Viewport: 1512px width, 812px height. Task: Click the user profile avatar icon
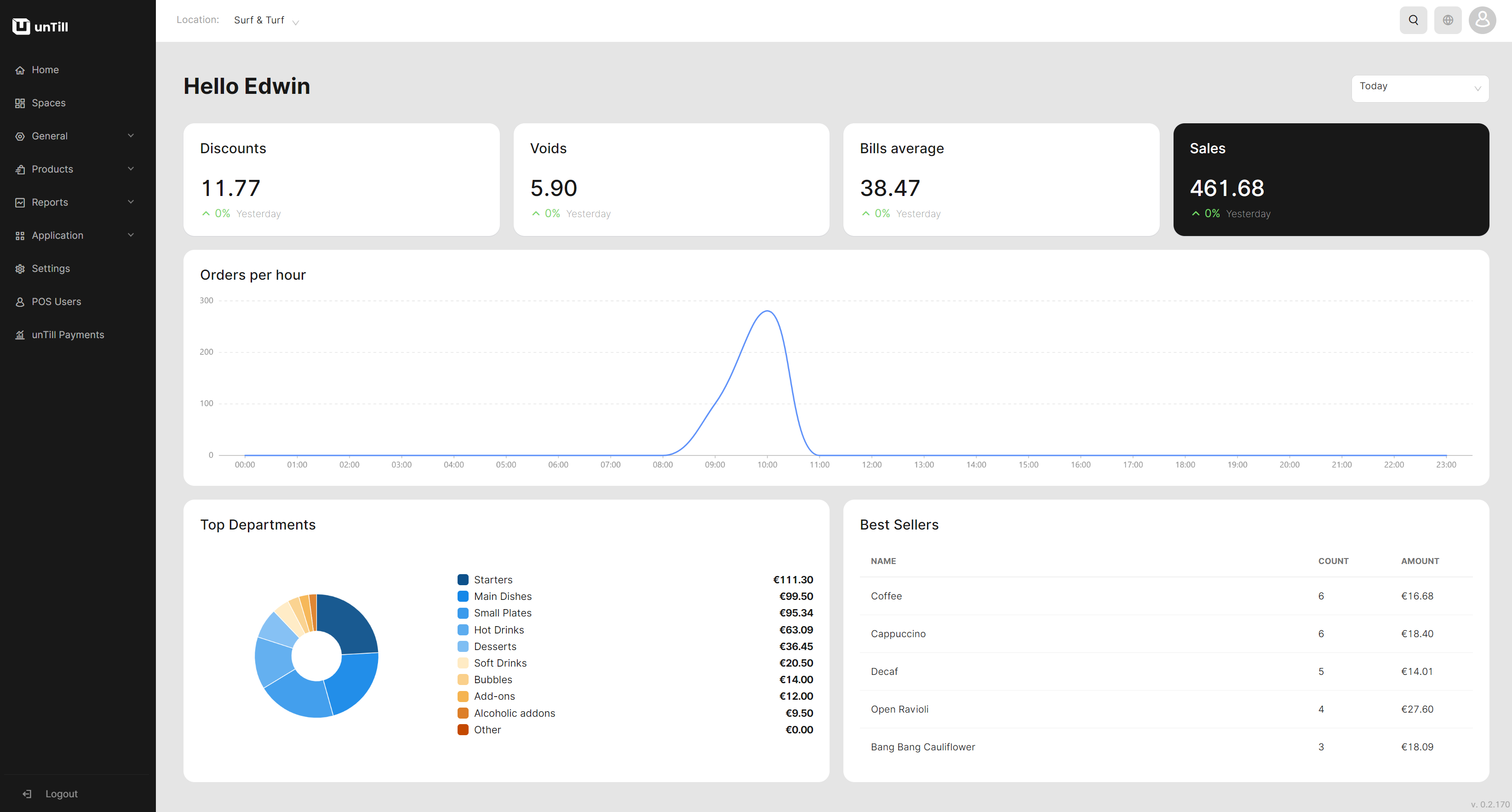(x=1482, y=21)
